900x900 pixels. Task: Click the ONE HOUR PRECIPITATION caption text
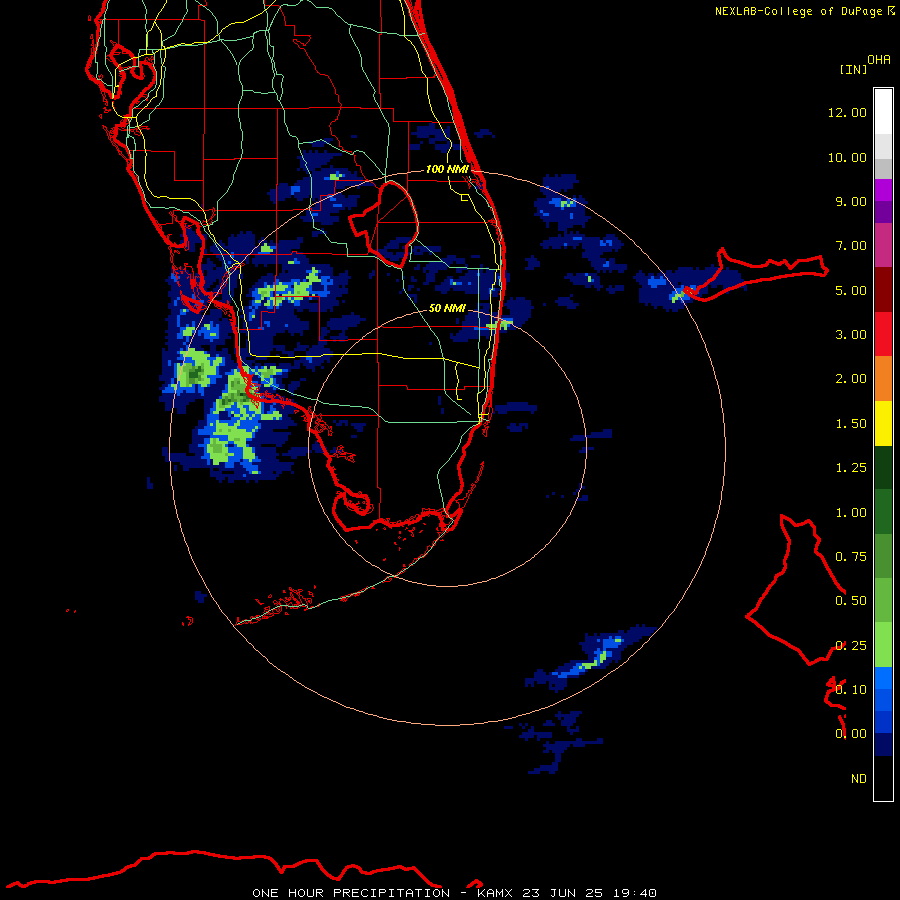351,893
